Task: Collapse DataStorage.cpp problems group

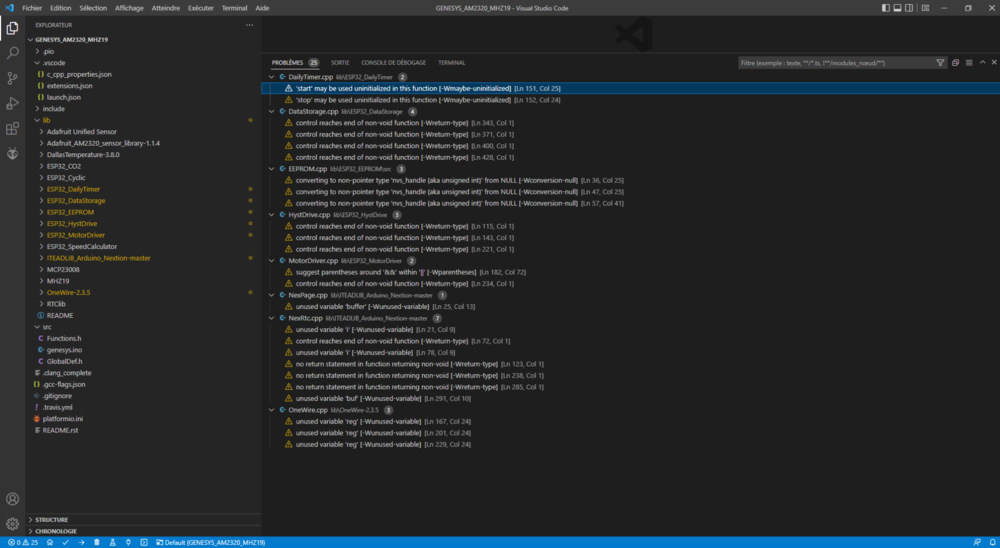Action: 272,112
